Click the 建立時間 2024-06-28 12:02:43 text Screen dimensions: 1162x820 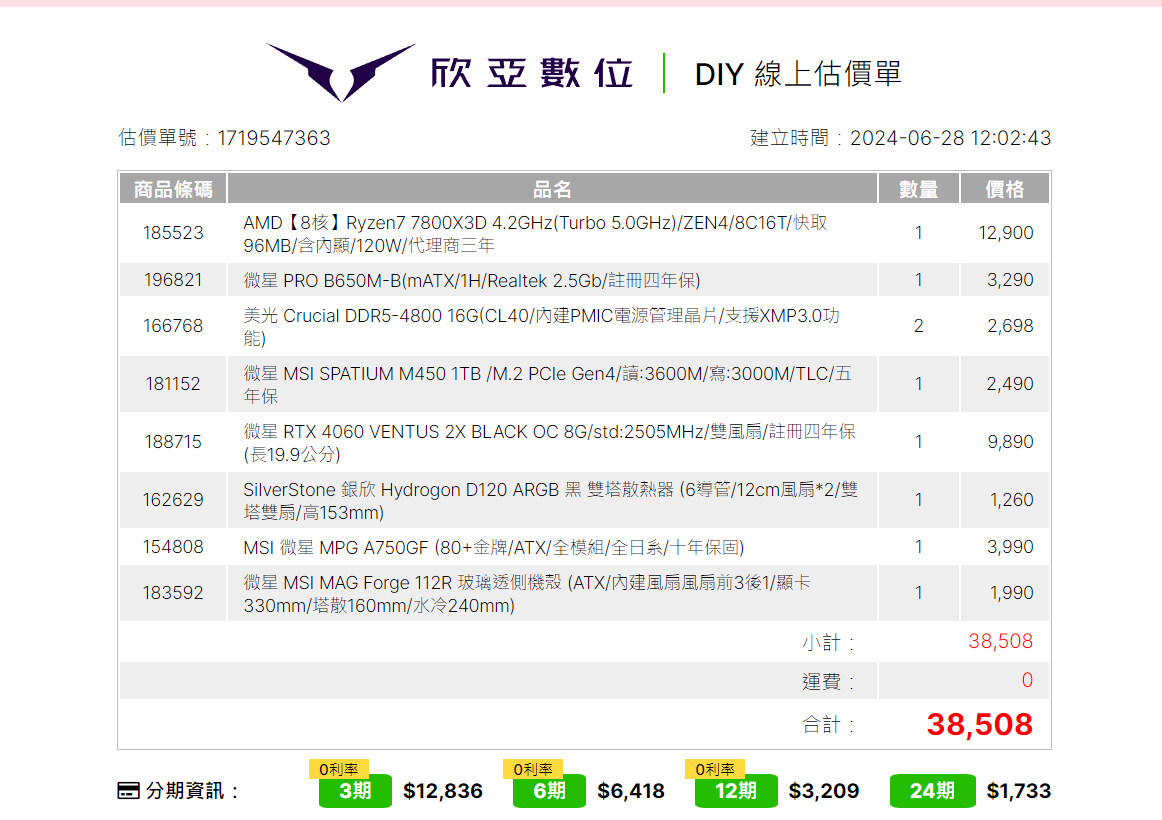coord(900,138)
